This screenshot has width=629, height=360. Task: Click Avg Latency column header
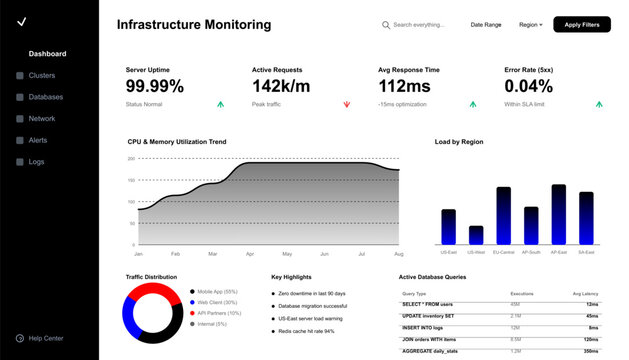coord(585,294)
